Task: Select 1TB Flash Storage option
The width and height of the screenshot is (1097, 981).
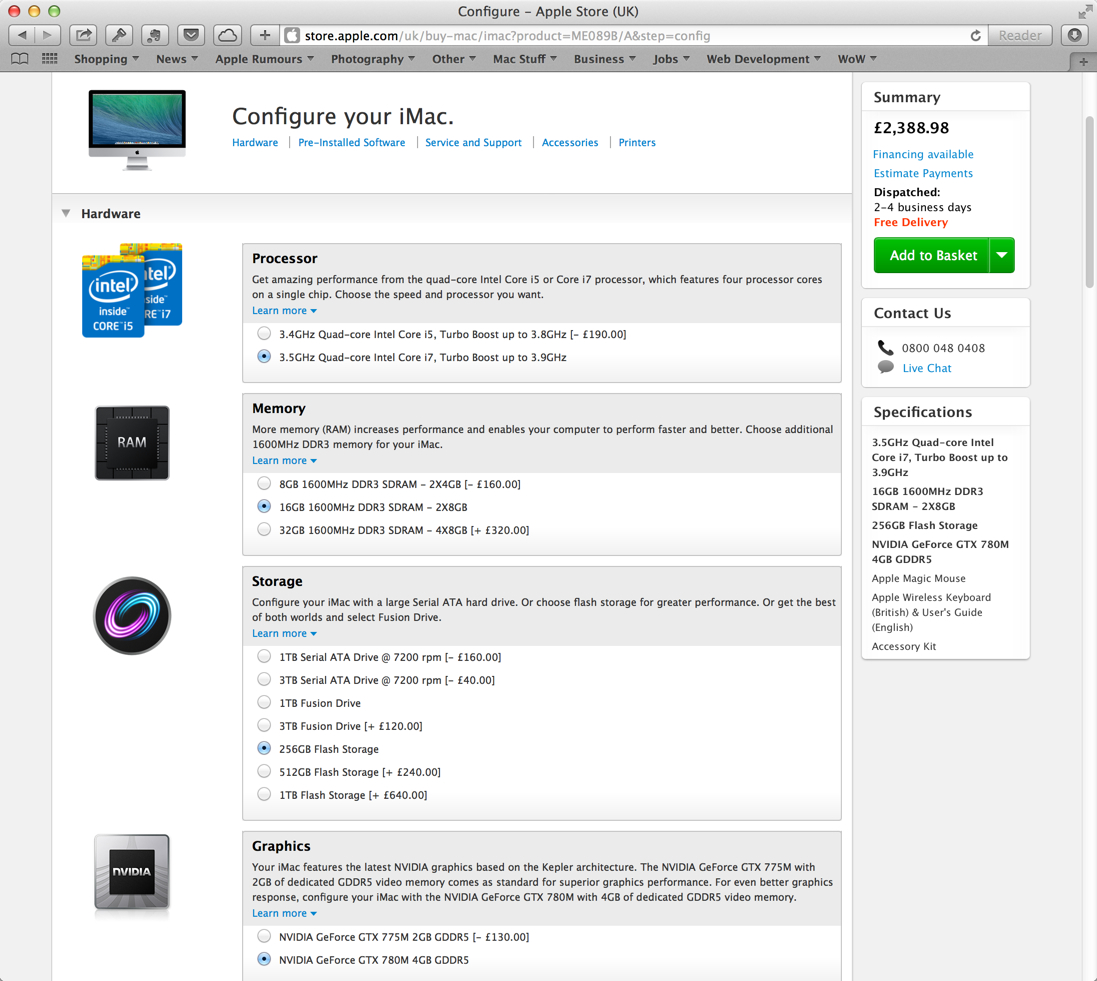Action: coord(264,795)
